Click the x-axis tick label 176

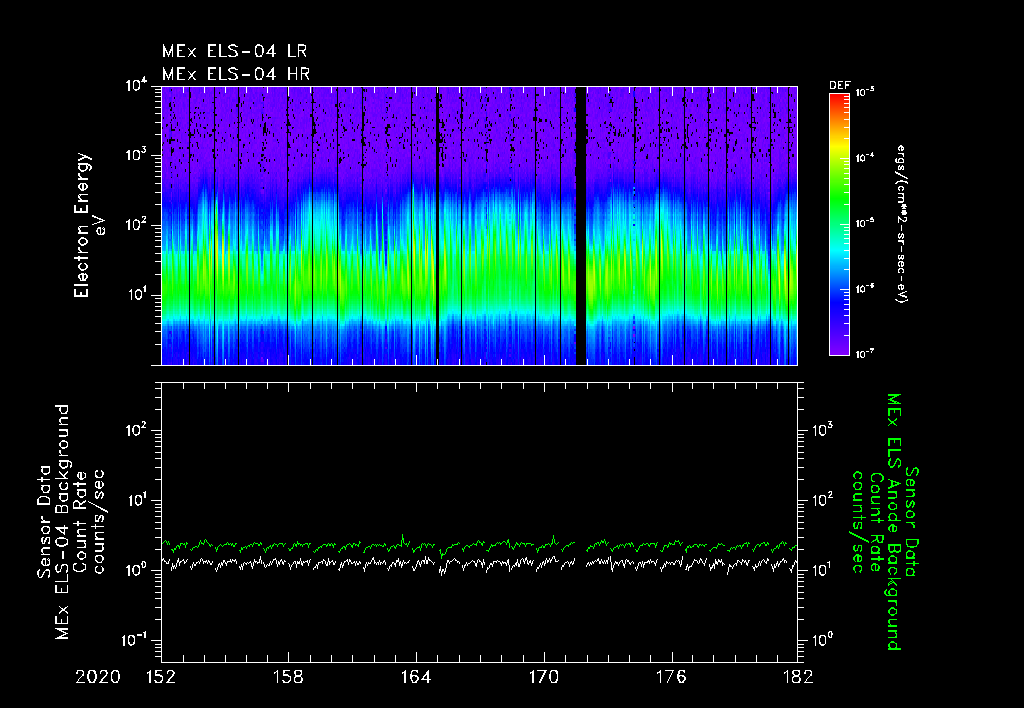(x=671, y=677)
